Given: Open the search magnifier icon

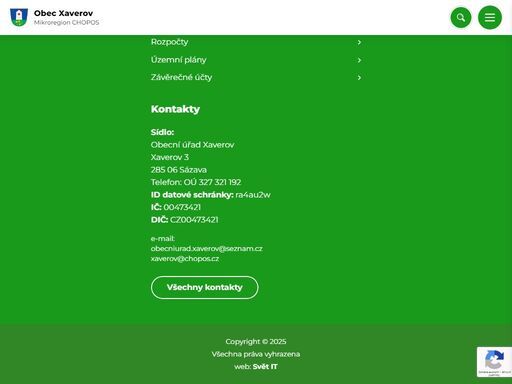Looking at the screenshot, I should pos(461,17).
